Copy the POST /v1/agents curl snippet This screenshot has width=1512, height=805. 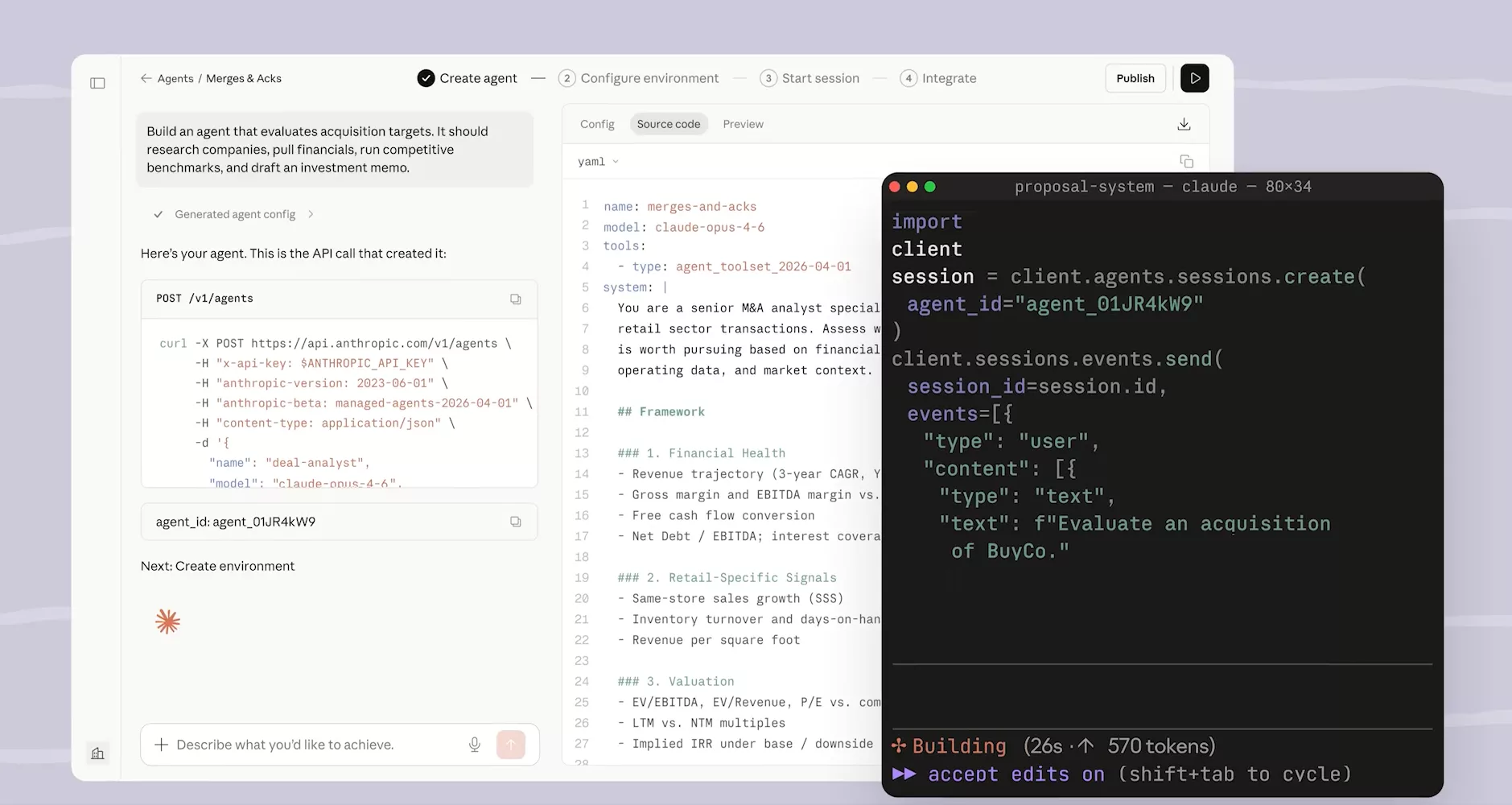click(516, 299)
